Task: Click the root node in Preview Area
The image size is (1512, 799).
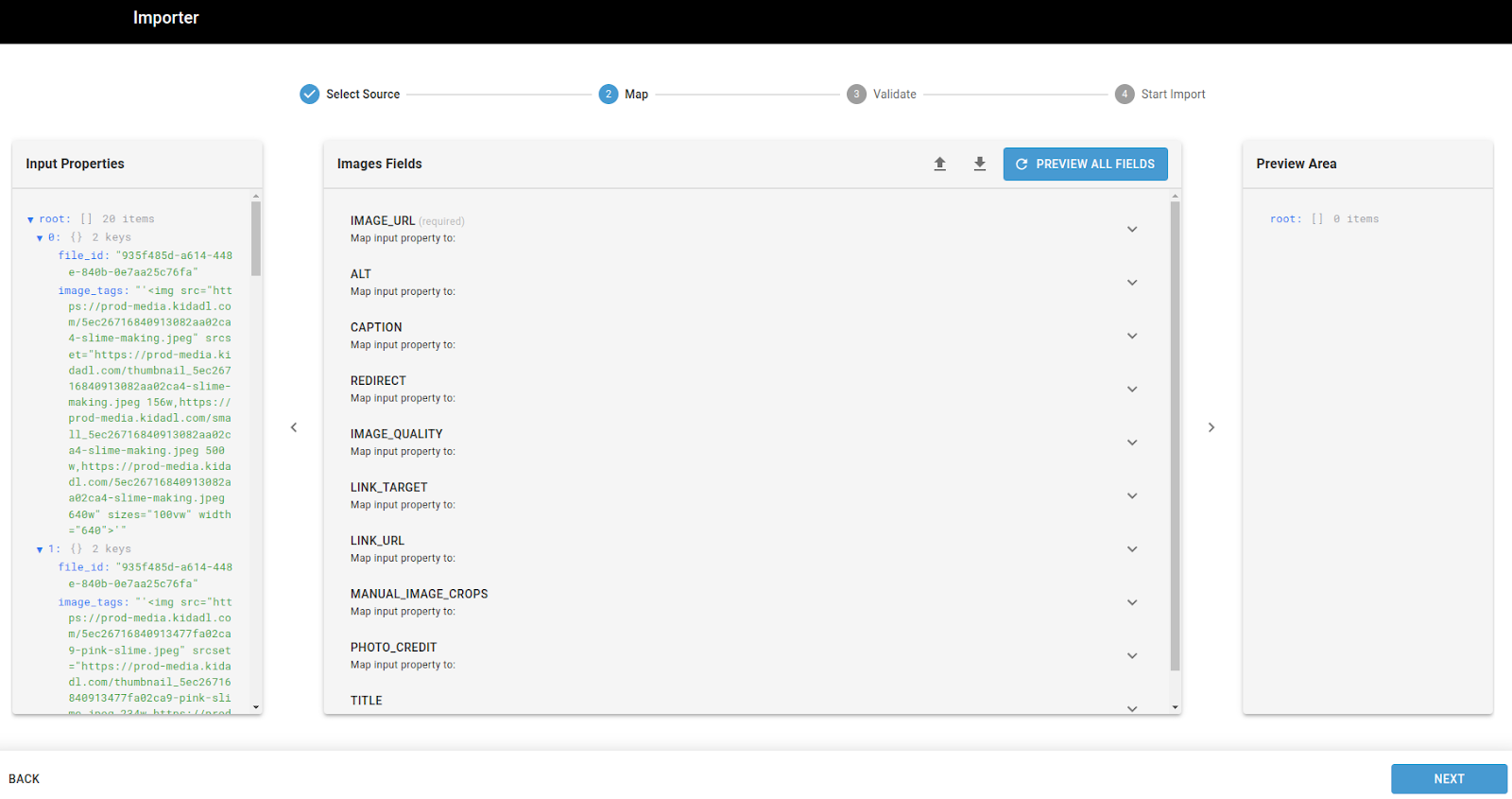Action: 1285,219
